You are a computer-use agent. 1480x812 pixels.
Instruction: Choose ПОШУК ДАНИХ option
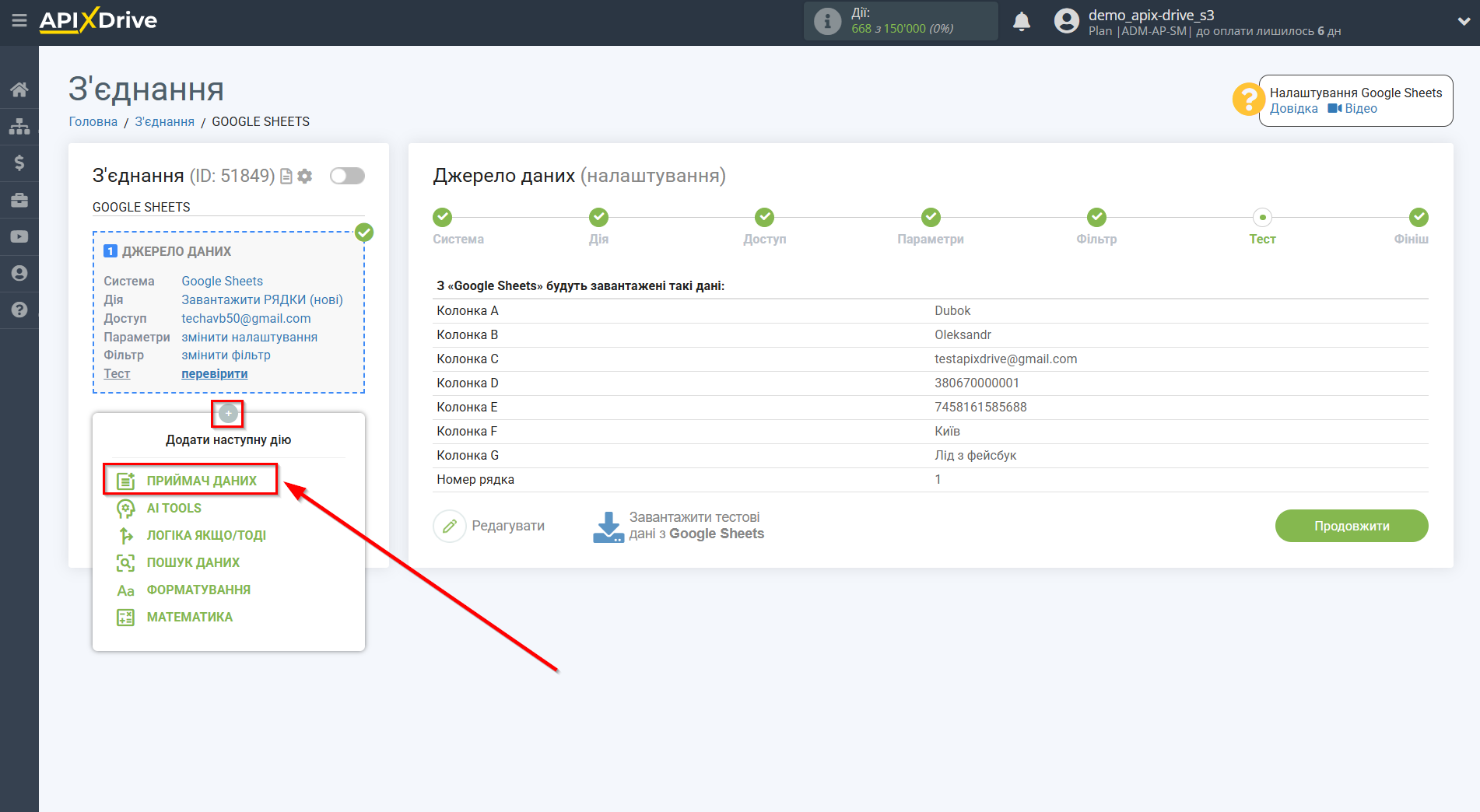[193, 562]
